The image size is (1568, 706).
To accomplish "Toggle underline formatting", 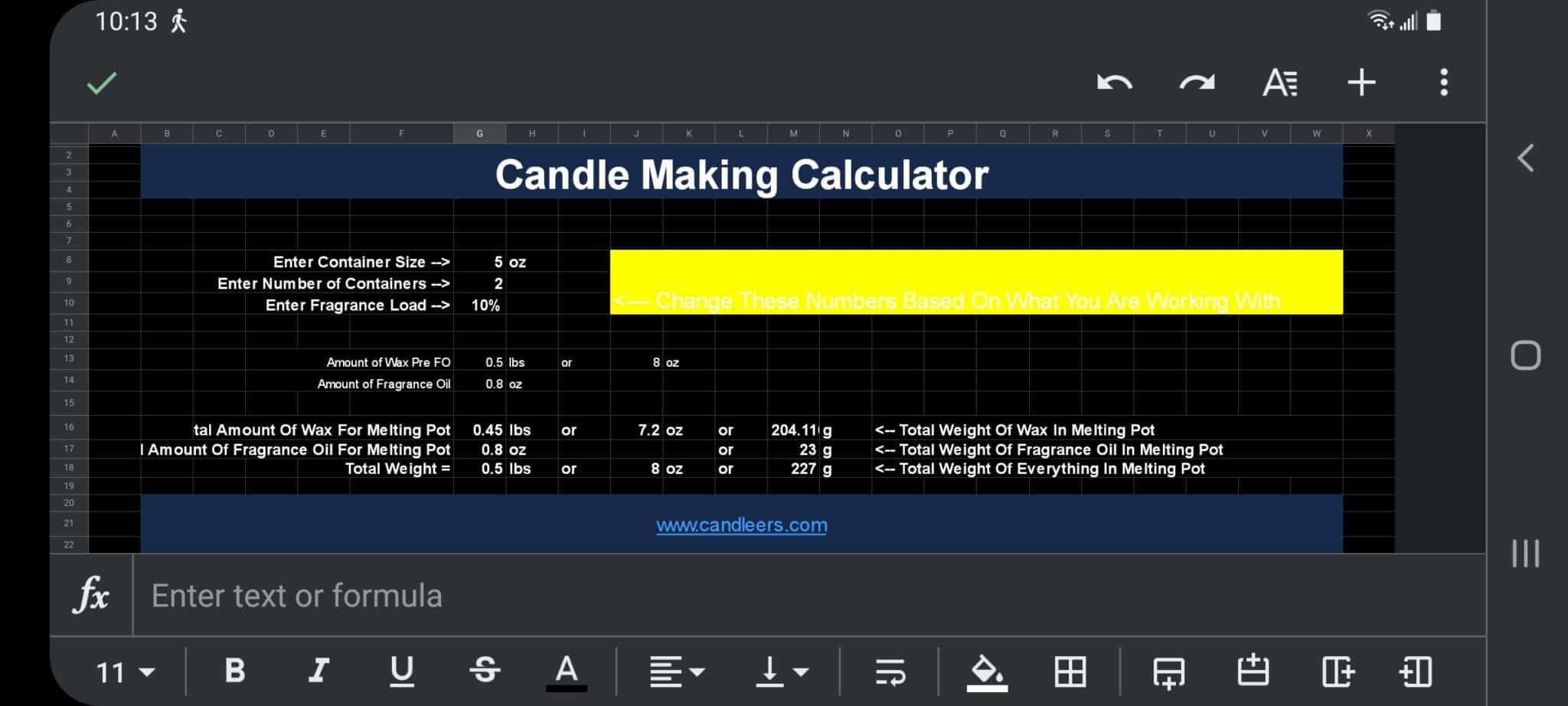I will 401,672.
